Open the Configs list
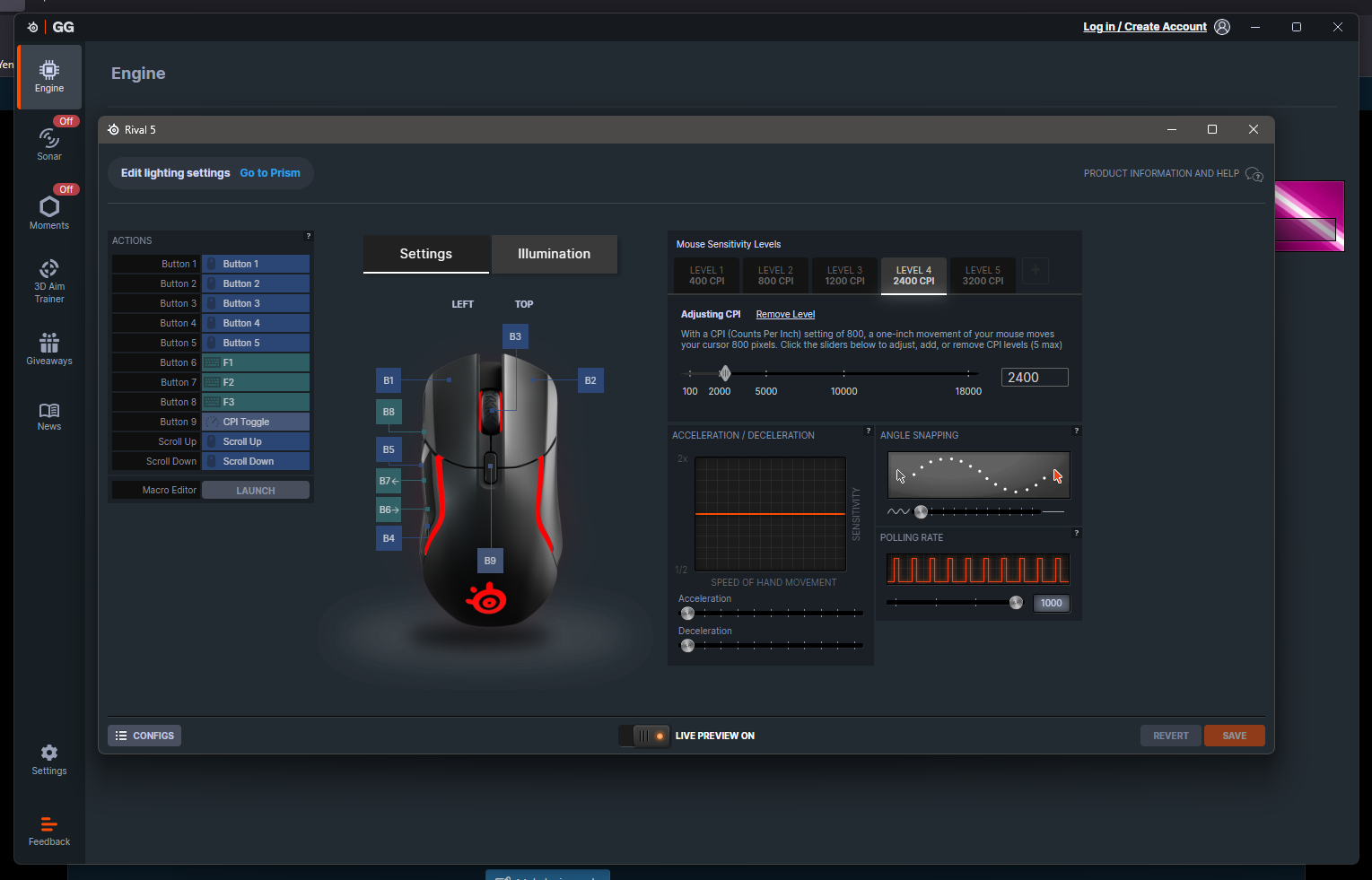 144,736
